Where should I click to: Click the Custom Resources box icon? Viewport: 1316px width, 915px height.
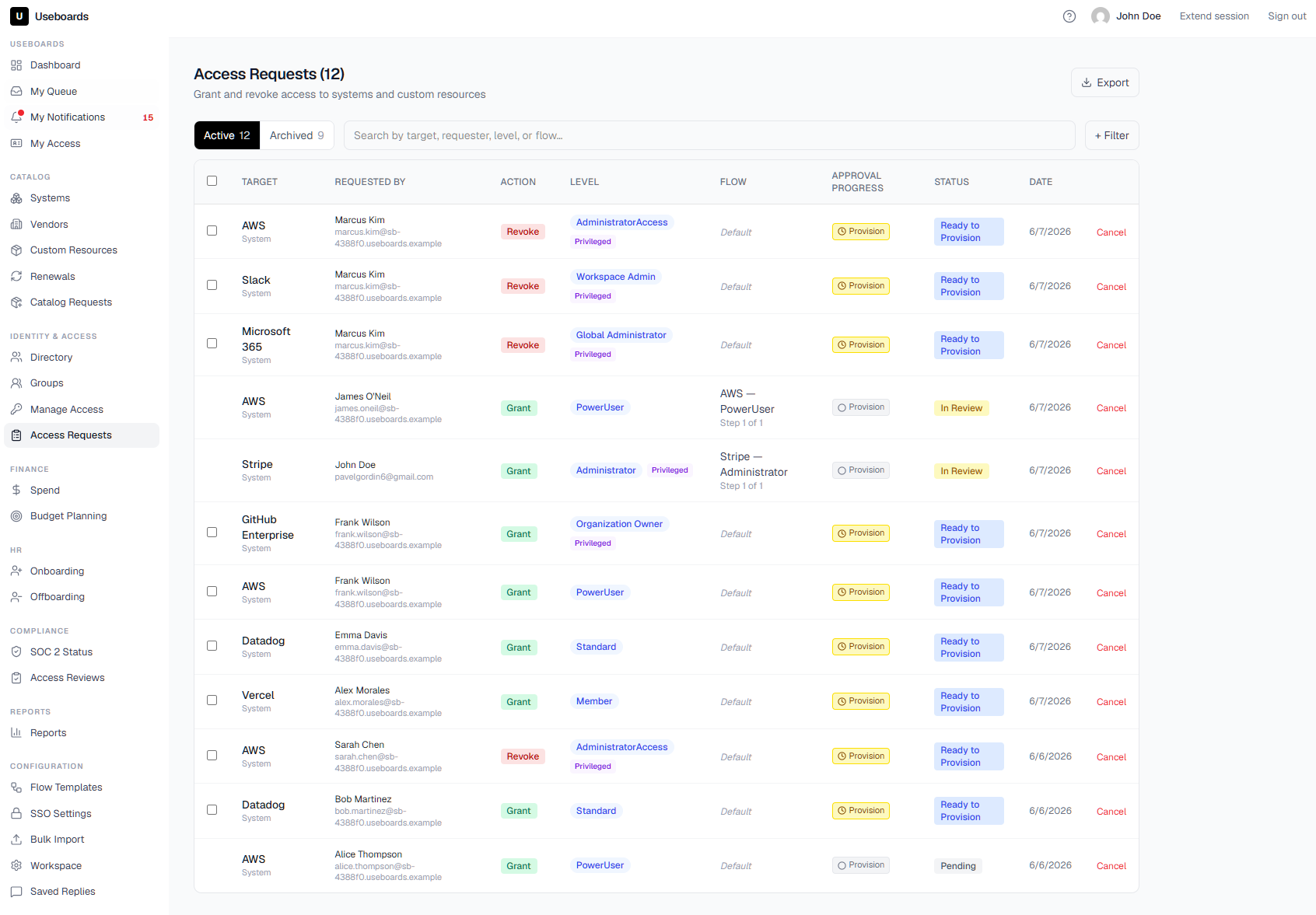(x=16, y=250)
